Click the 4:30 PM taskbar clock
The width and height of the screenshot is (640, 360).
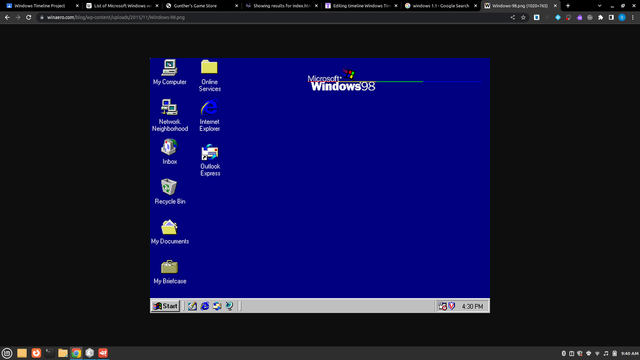[472, 307]
